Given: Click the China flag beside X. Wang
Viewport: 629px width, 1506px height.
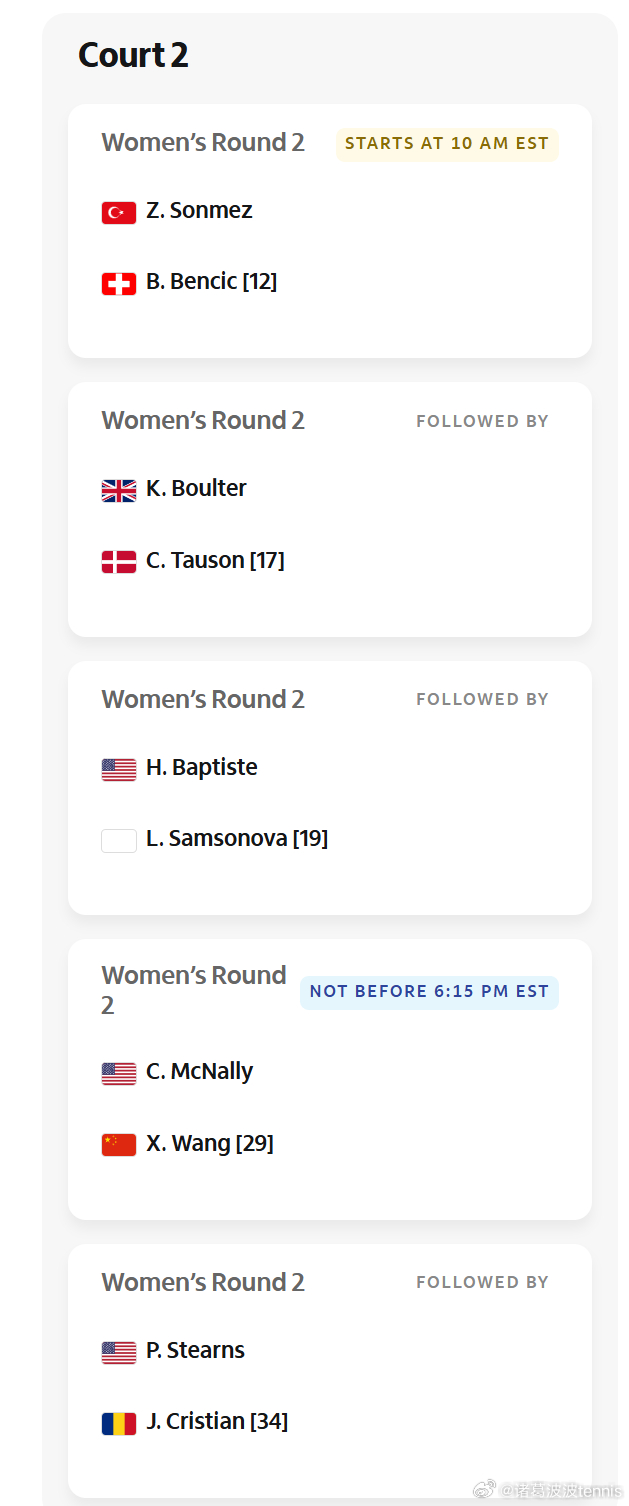Looking at the screenshot, I should point(118,1145).
